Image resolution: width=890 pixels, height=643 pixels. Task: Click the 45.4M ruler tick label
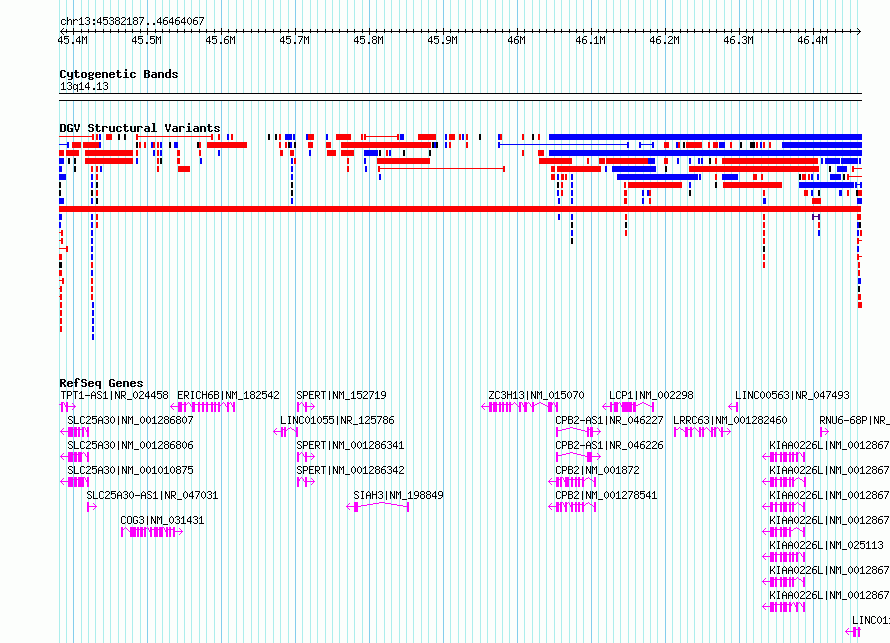73,40
